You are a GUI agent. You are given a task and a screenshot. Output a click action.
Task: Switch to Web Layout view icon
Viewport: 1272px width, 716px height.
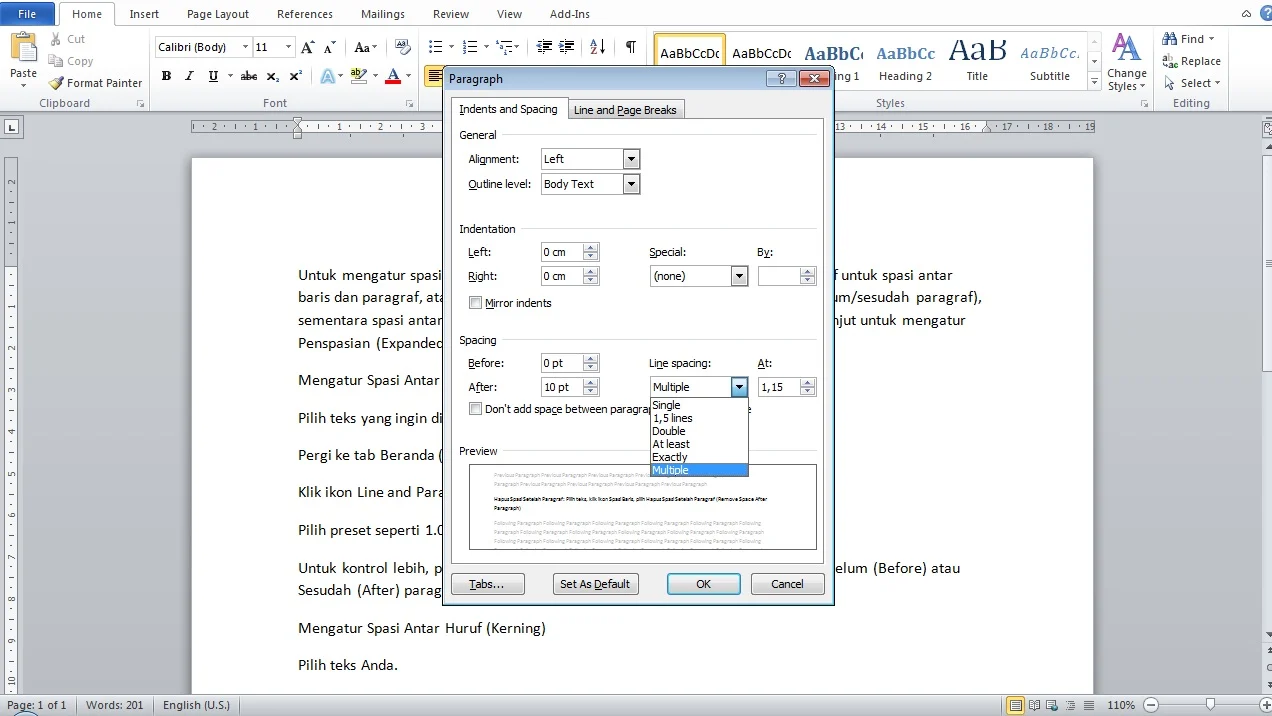[1051, 705]
